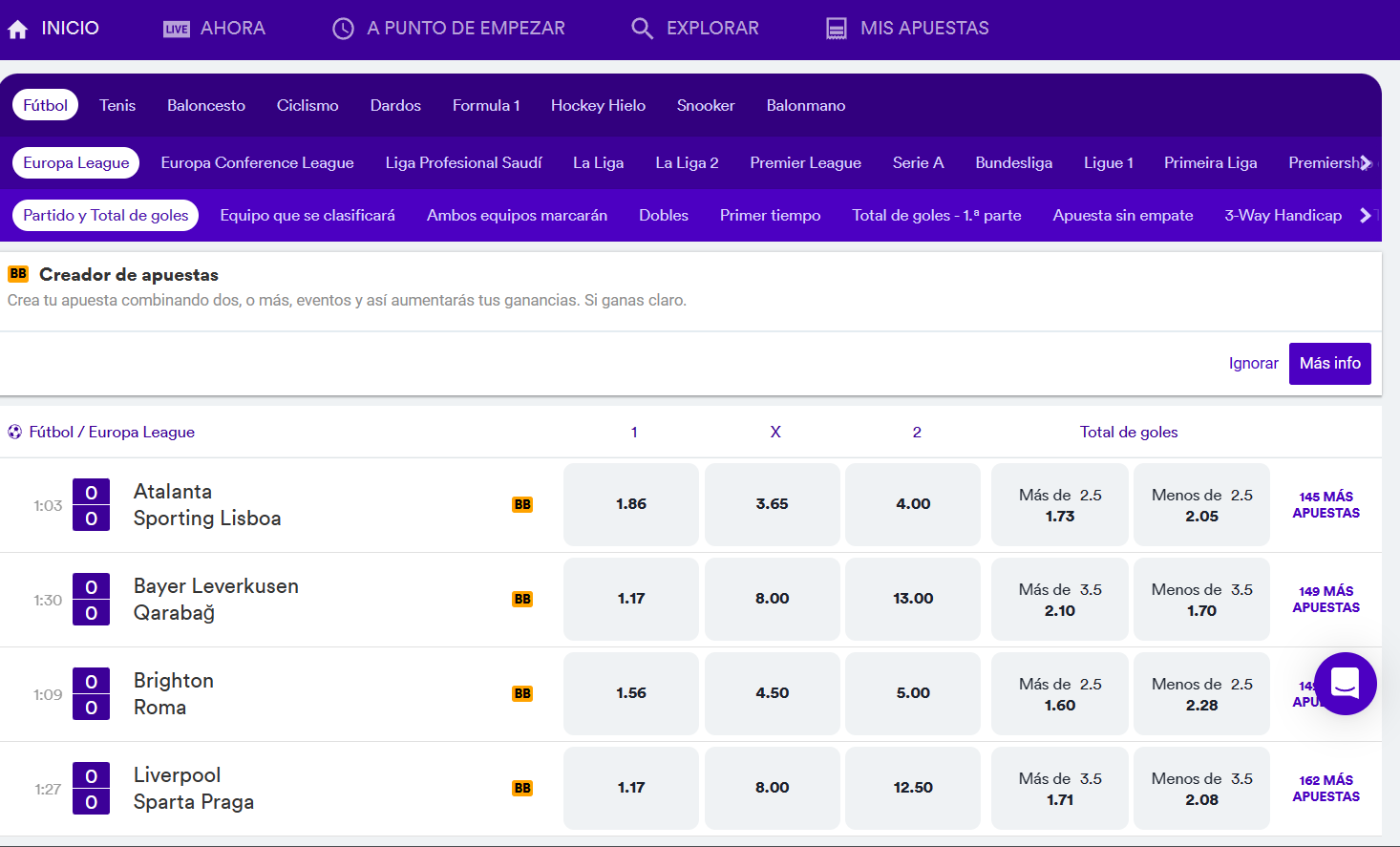The width and height of the screenshot is (1400, 847).
Task: Click the BB badge for Atalanta match
Action: click(x=522, y=504)
